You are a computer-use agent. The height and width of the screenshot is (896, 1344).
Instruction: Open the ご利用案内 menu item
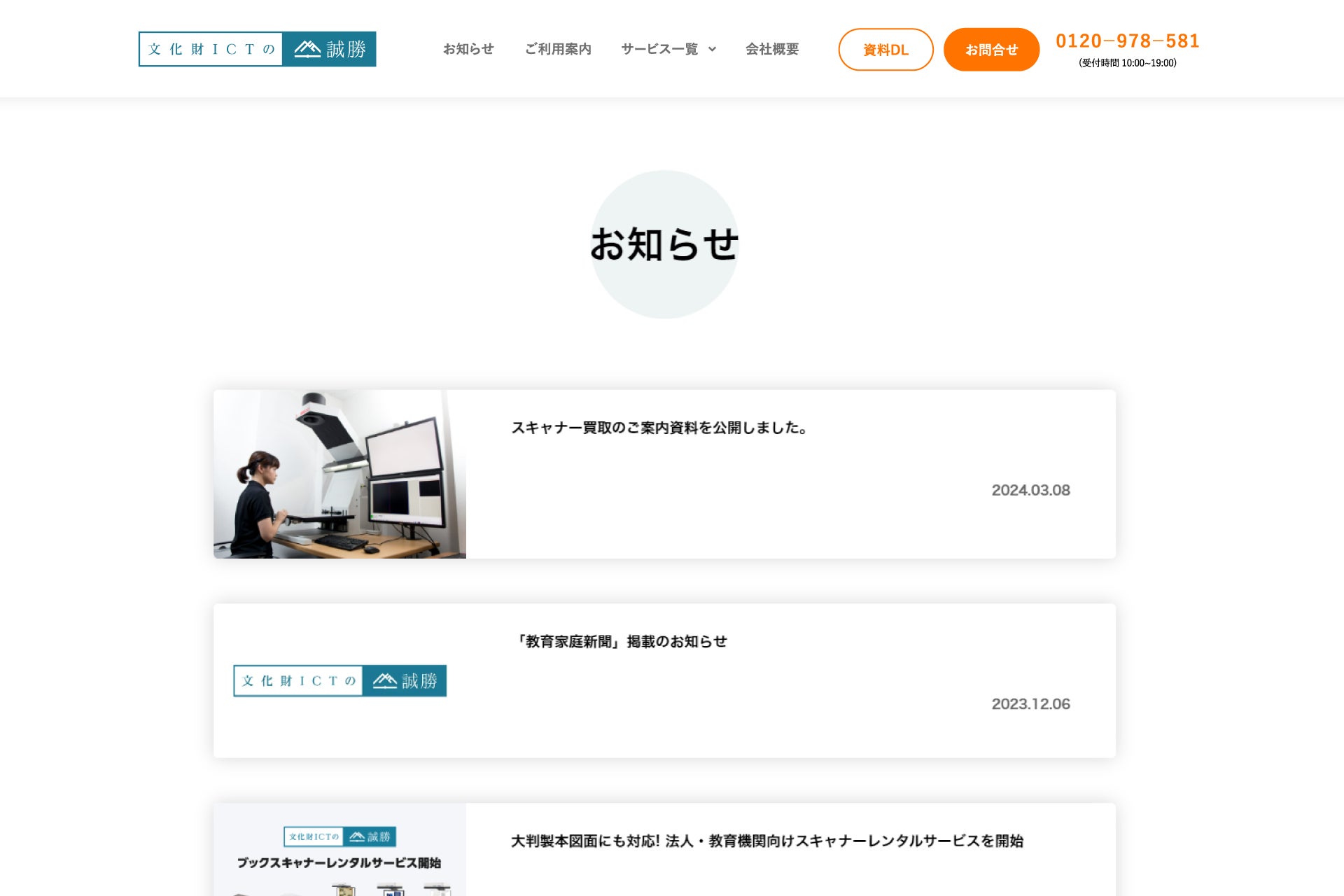click(x=558, y=49)
